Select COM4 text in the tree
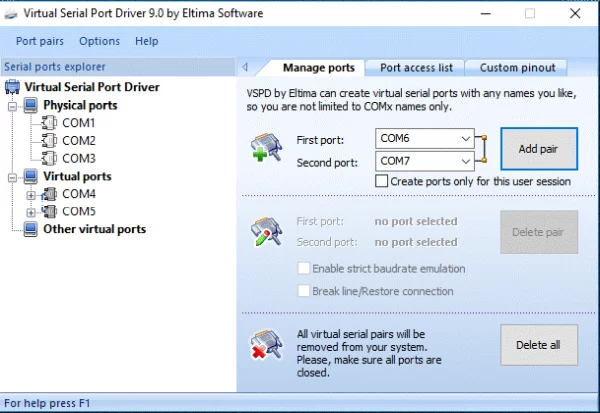This screenshot has width=600, height=413. (x=79, y=194)
